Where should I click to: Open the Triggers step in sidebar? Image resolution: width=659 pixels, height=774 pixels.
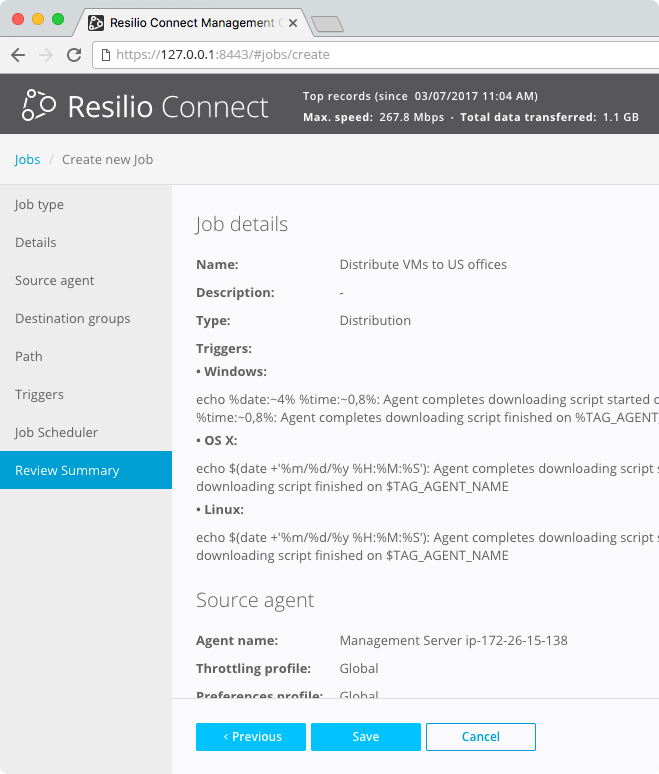point(86,394)
